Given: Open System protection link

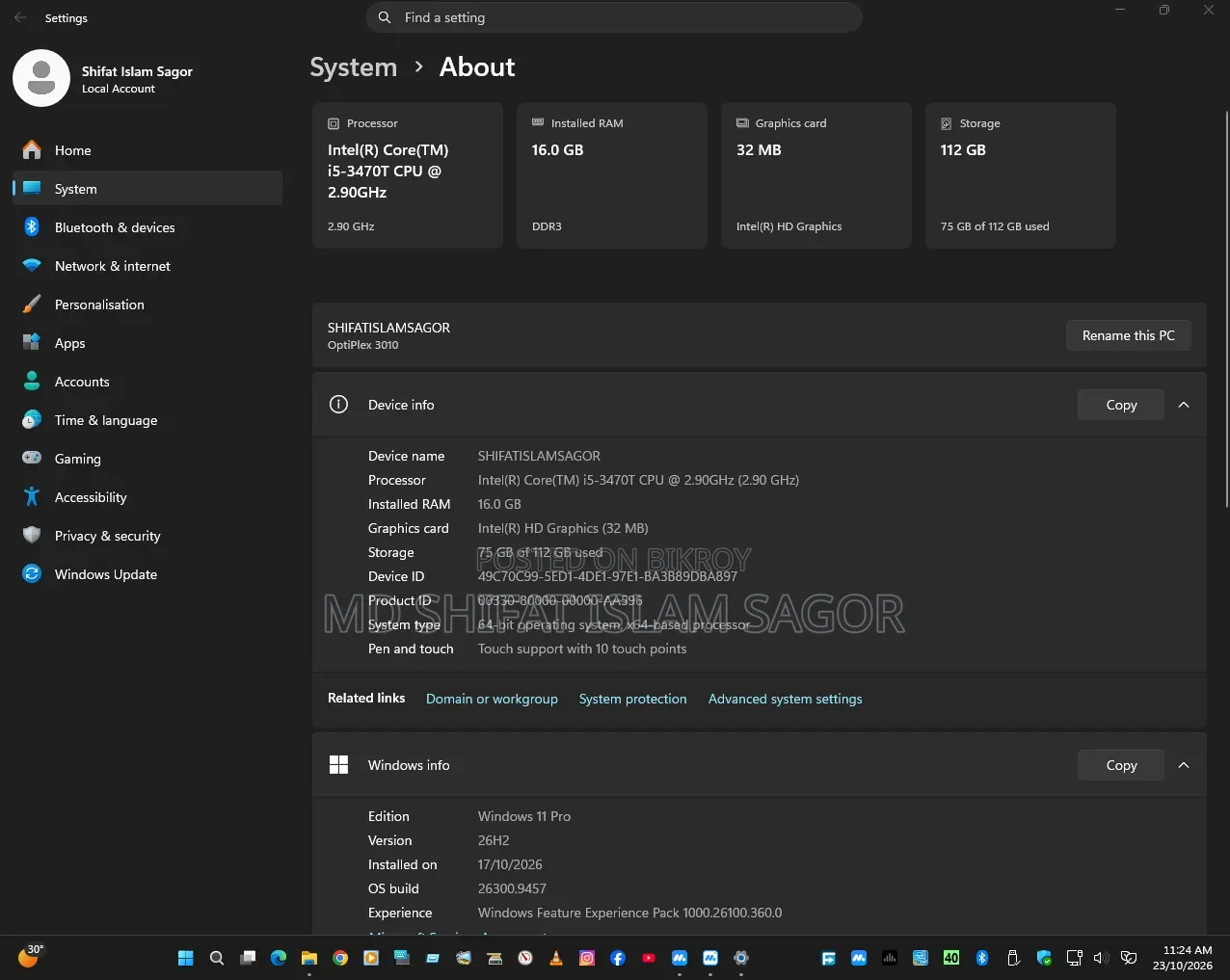Looking at the screenshot, I should [x=633, y=699].
